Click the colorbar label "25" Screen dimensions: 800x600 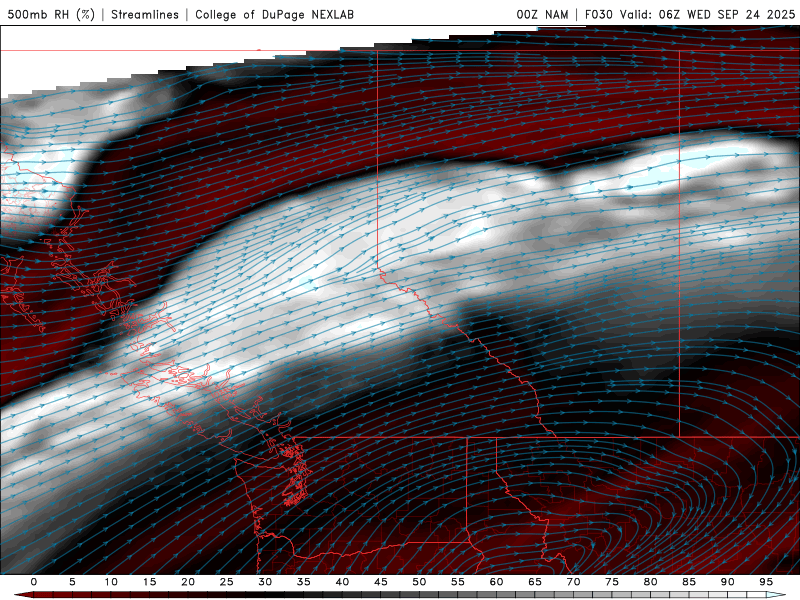click(x=227, y=582)
